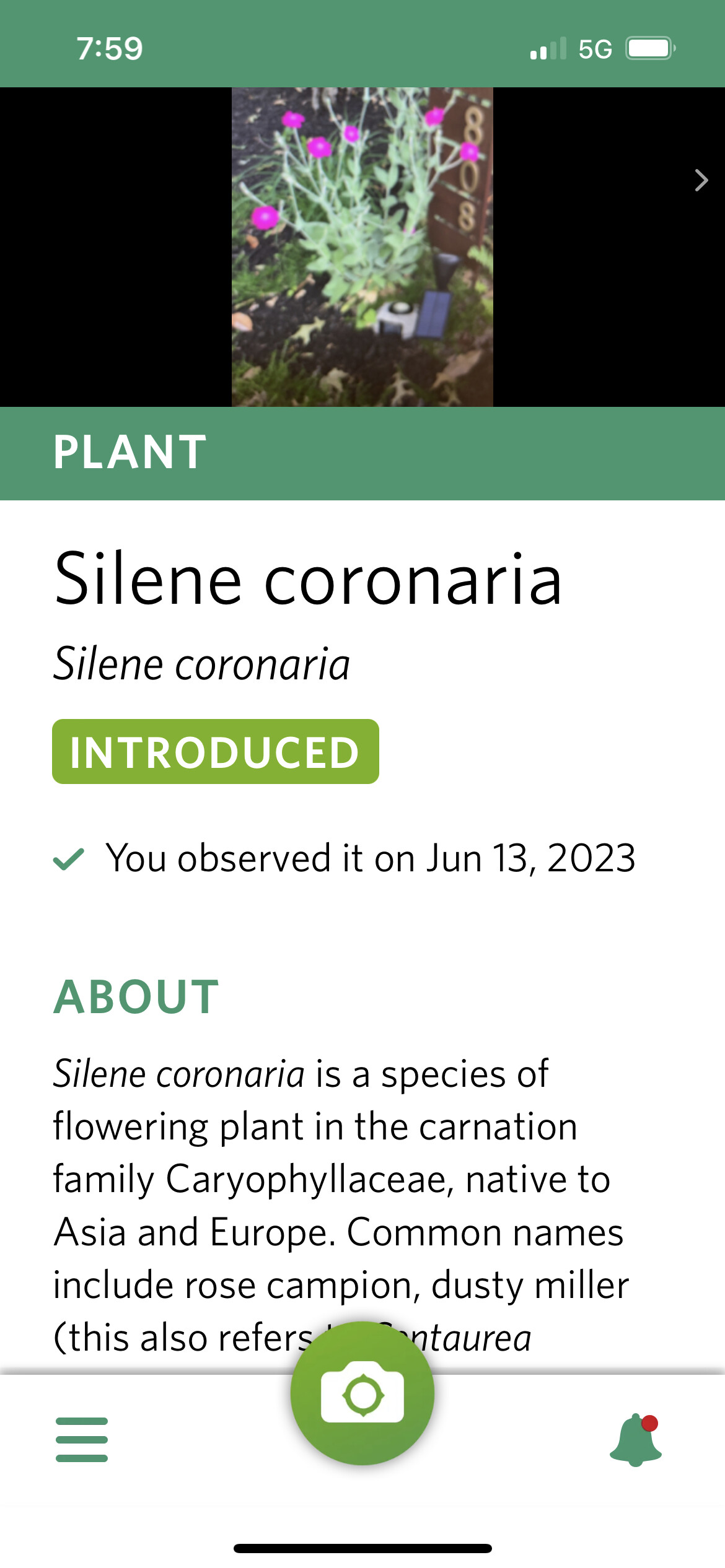Tap the italic scientific name subtitle
This screenshot has height=1568, width=725.
(202, 664)
